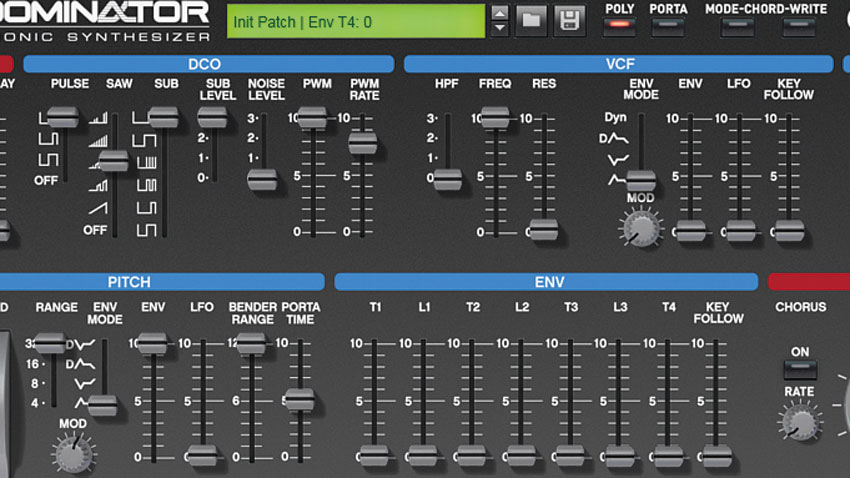Select third pulse-width icon in PULSE column

pyautogui.click(x=48, y=160)
